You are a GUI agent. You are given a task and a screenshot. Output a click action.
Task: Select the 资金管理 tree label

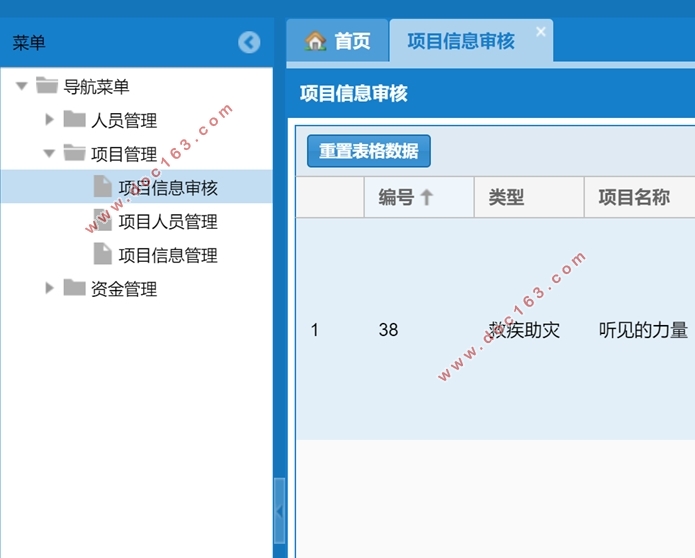[124, 289]
